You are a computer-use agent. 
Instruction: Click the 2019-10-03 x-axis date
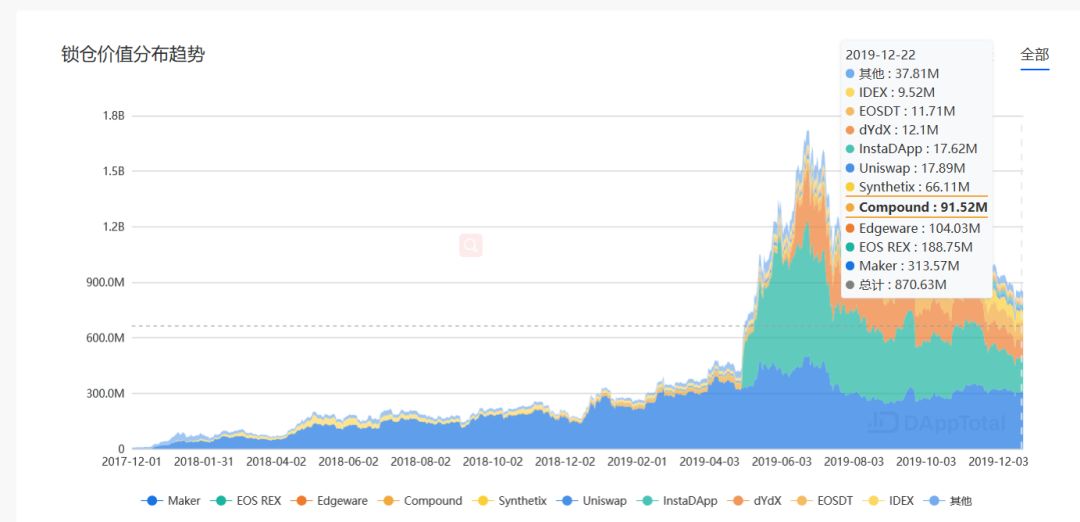click(x=926, y=461)
